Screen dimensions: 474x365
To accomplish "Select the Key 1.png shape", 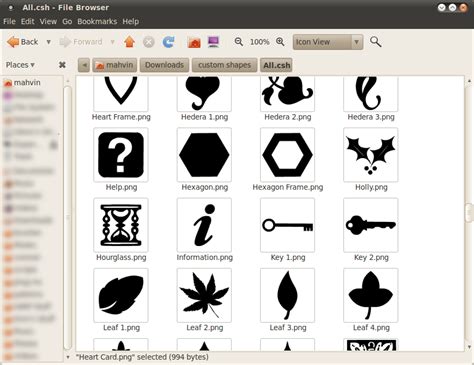I will tap(287, 225).
